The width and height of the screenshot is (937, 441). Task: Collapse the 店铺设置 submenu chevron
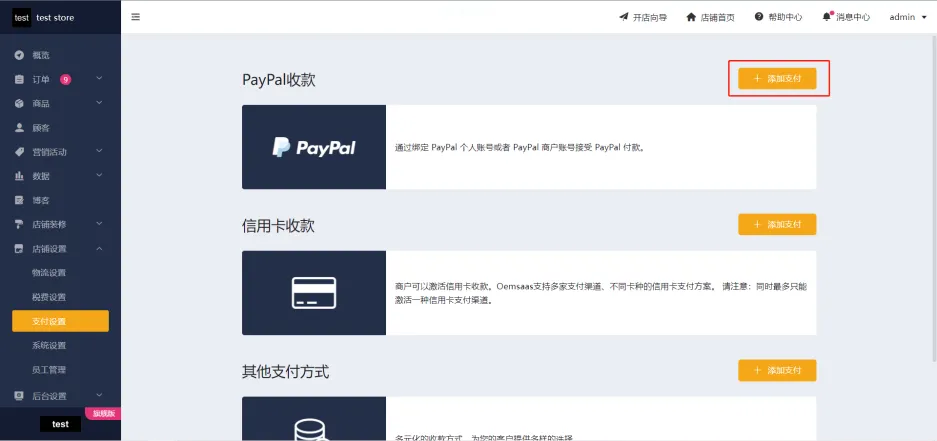point(99,248)
